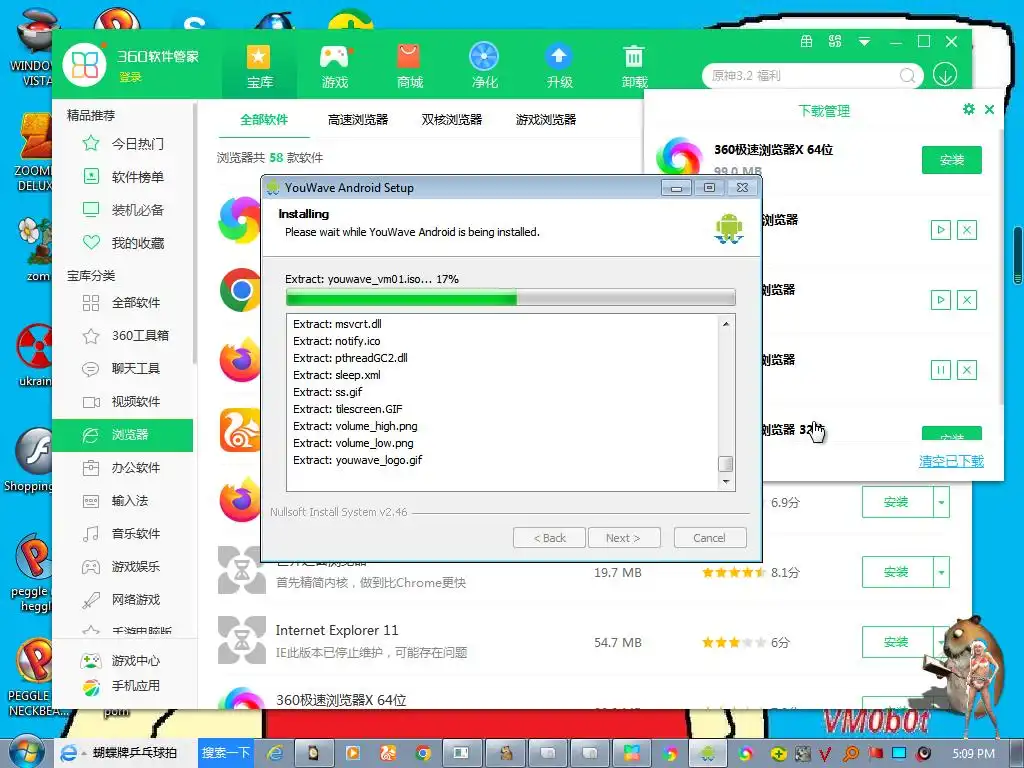Select the 高速浏览器 tab

[x=358, y=120]
